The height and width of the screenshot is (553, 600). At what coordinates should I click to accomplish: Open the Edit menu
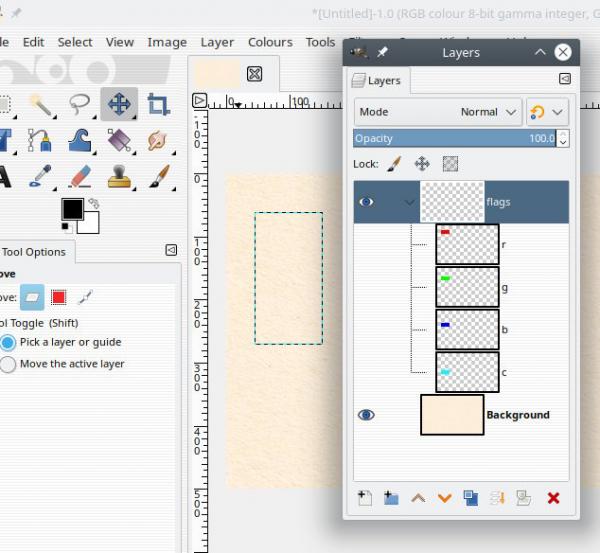(x=33, y=42)
